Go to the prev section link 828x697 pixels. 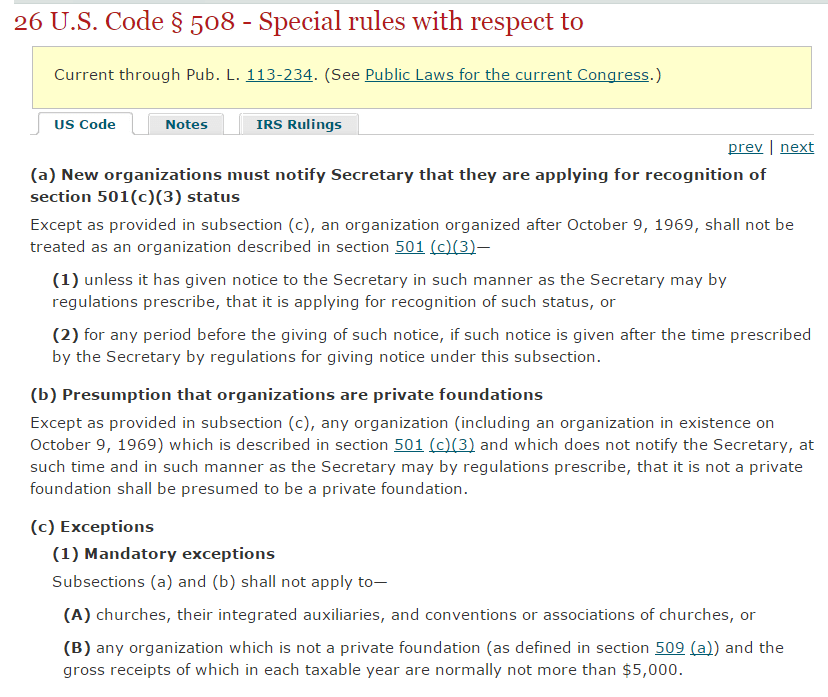click(x=745, y=147)
